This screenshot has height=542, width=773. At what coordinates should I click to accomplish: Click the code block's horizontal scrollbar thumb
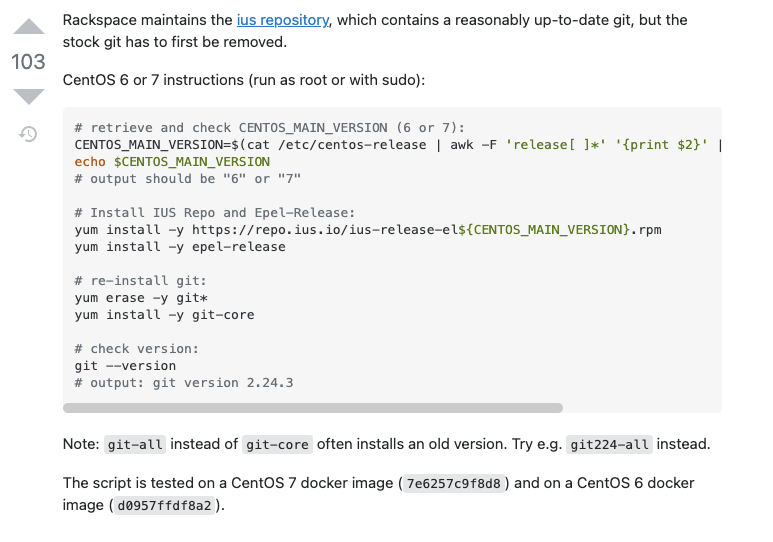(313, 408)
